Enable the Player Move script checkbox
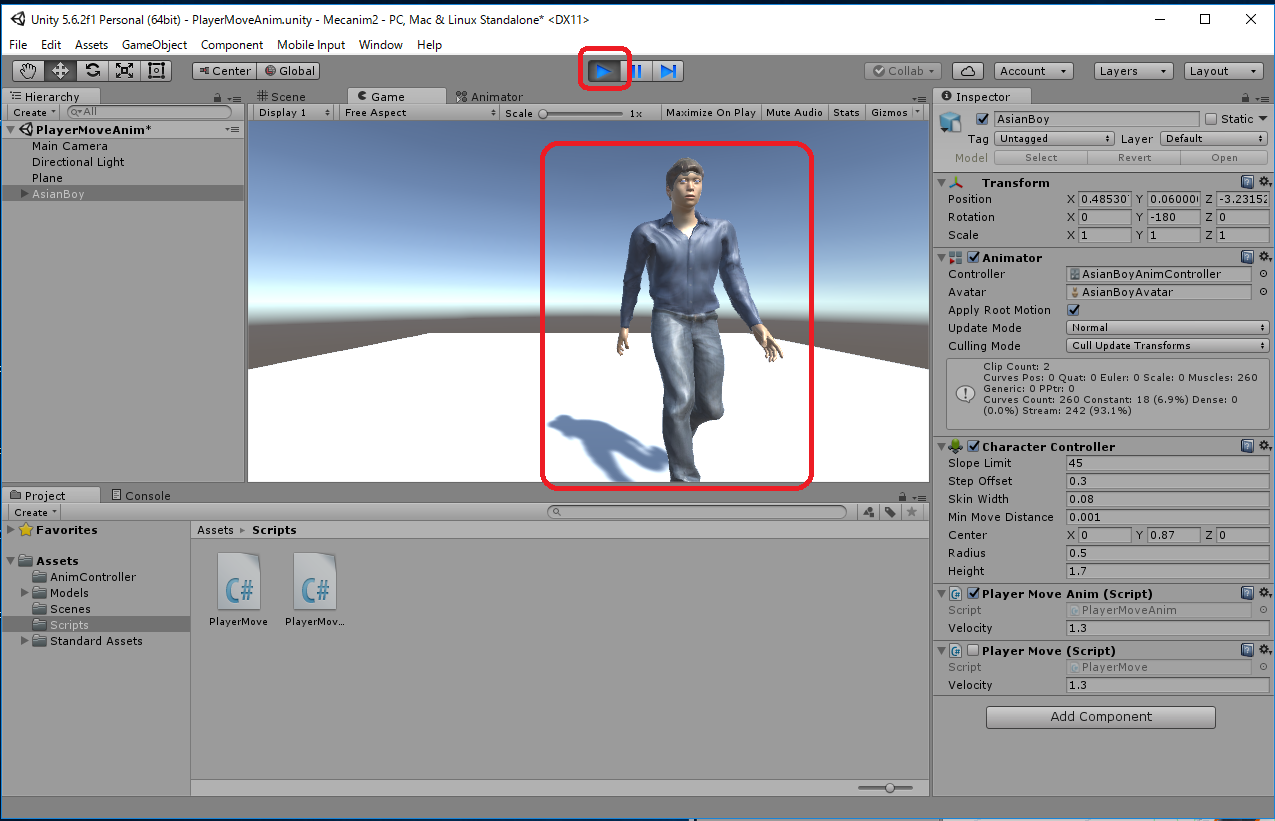The height and width of the screenshot is (821, 1275). tap(973, 651)
